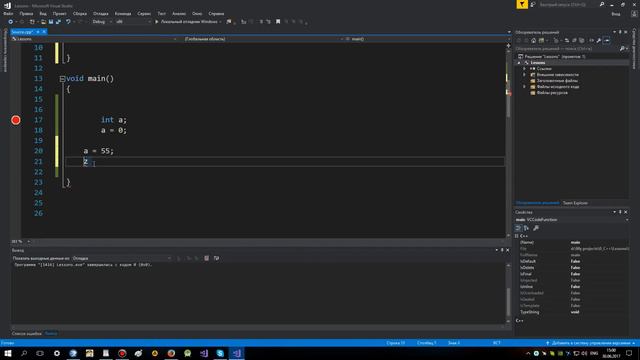Click the Undo toolbar icon
This screenshot has width=640, height=360.
pyautogui.click(x=68, y=22)
